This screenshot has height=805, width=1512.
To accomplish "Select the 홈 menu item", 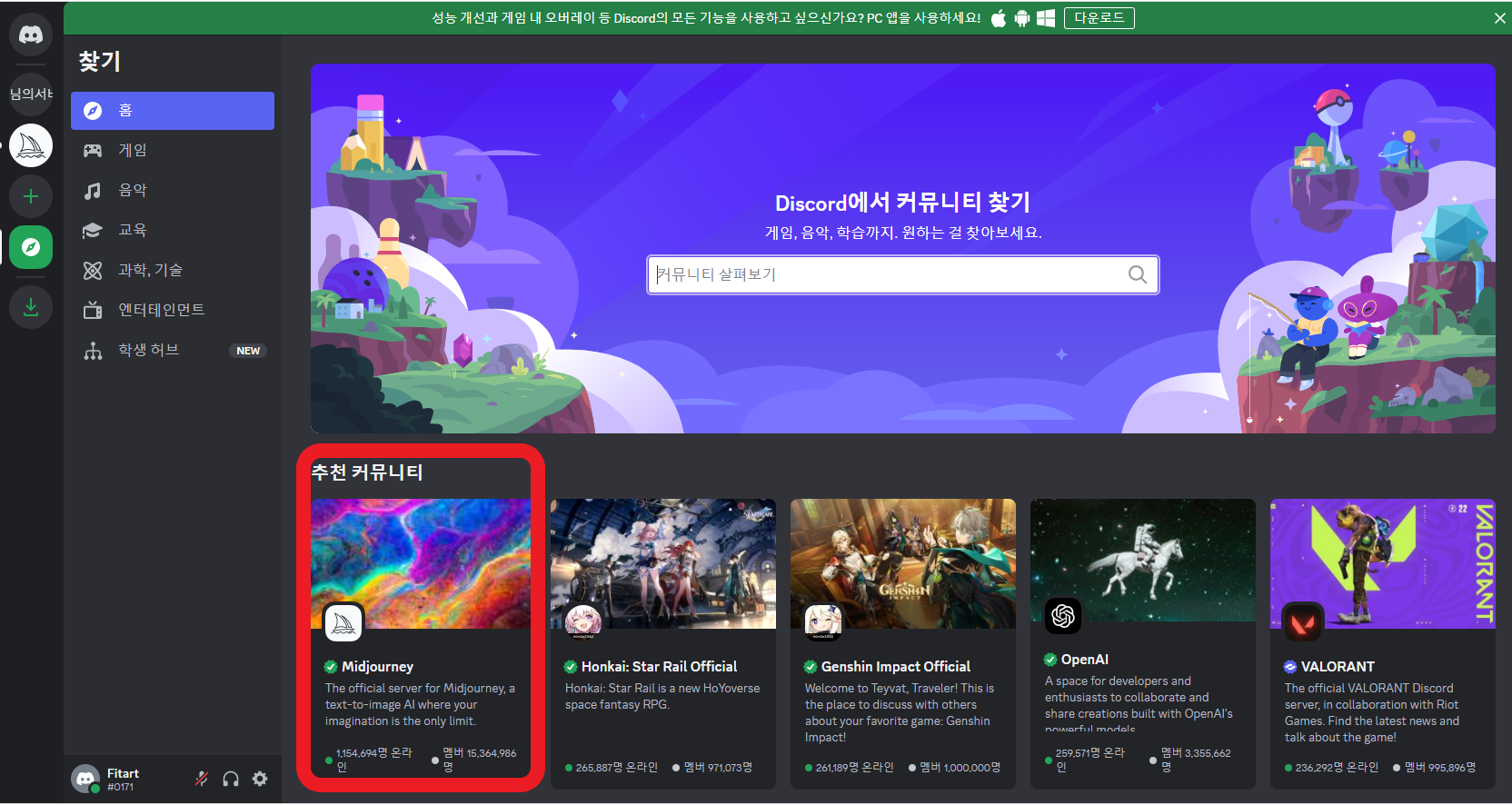I will pos(173,111).
